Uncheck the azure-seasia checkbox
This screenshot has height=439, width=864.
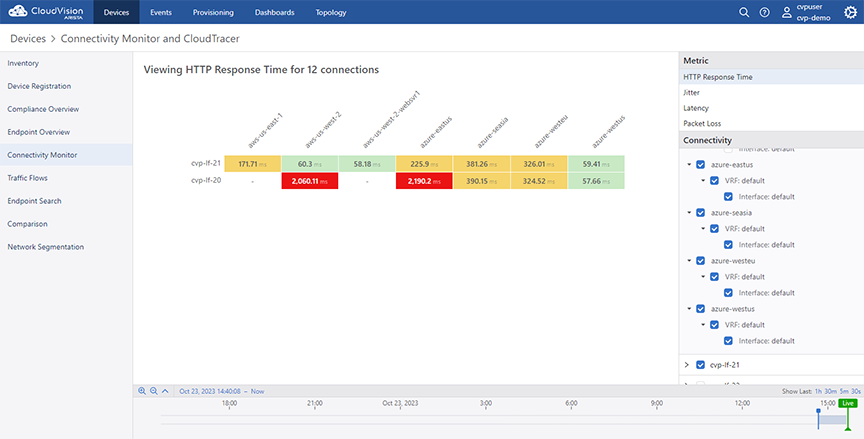coord(700,213)
